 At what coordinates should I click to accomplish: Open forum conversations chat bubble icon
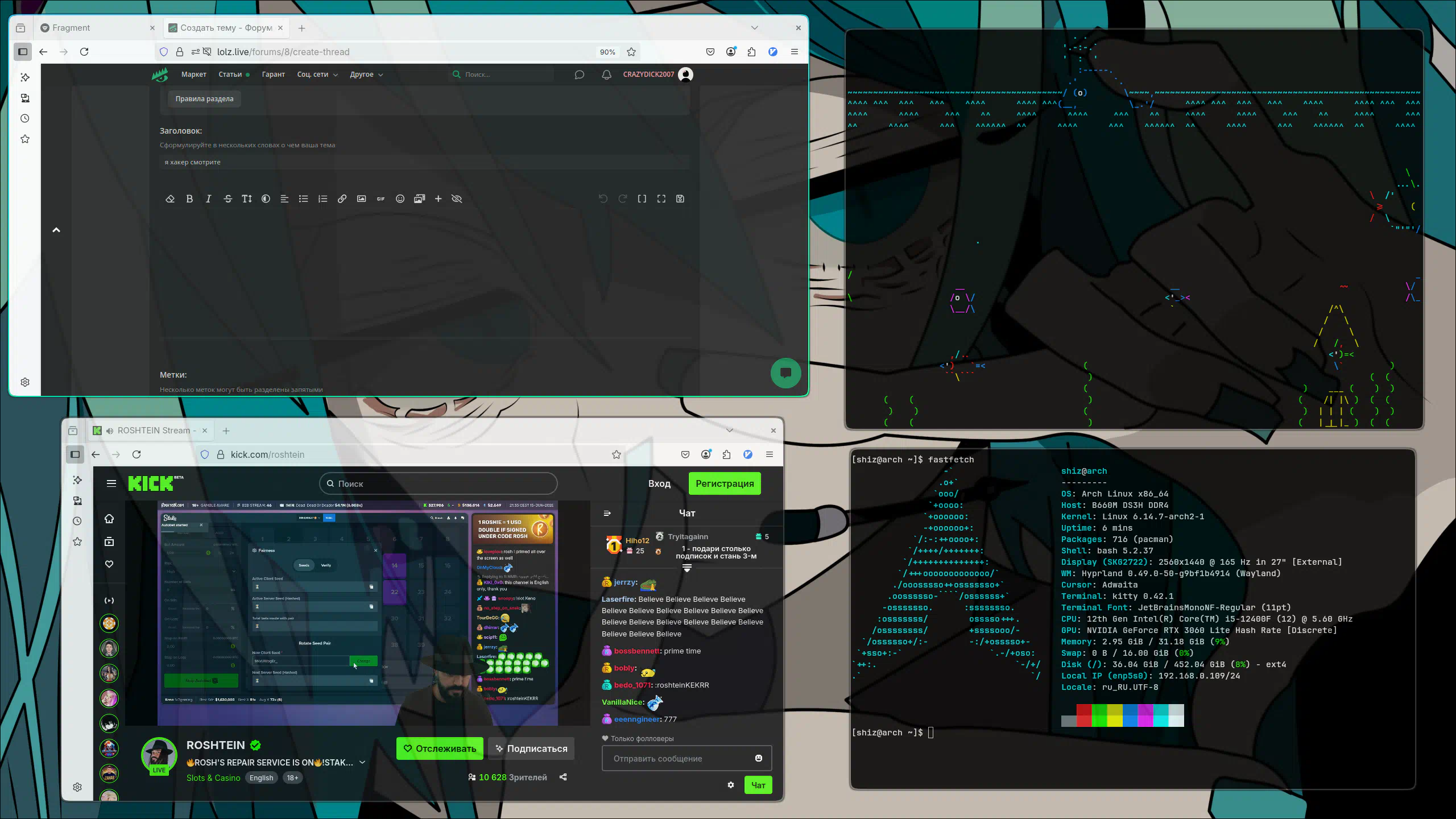point(580,75)
